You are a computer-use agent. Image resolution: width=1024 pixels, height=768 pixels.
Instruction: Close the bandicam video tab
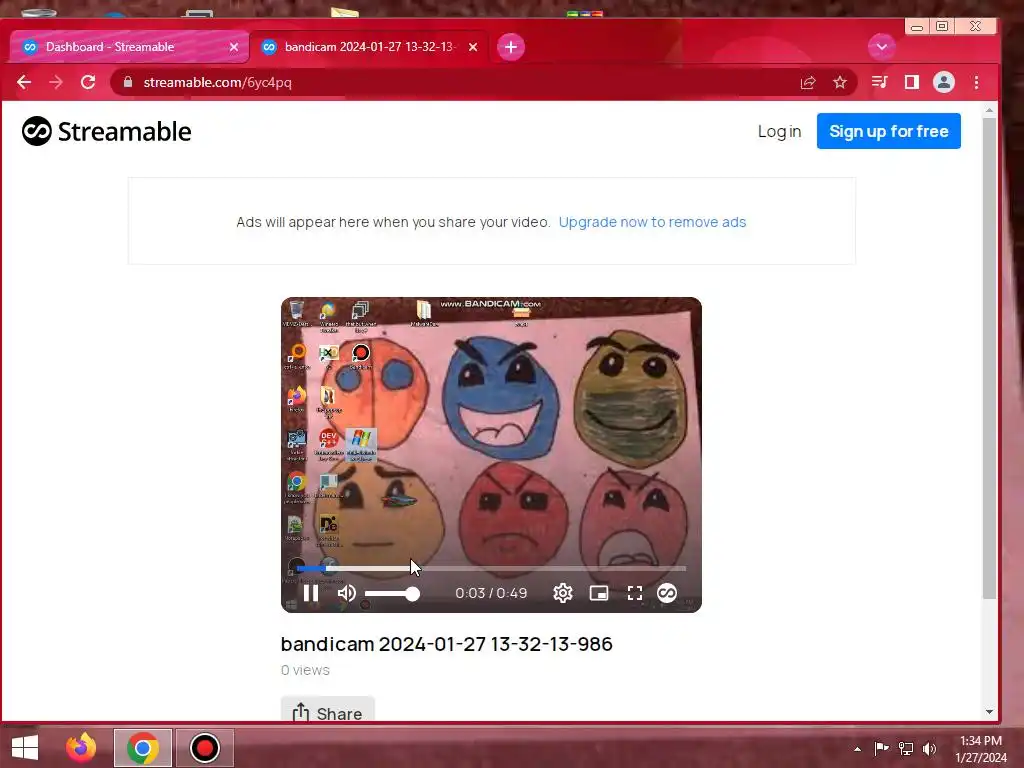(x=473, y=47)
